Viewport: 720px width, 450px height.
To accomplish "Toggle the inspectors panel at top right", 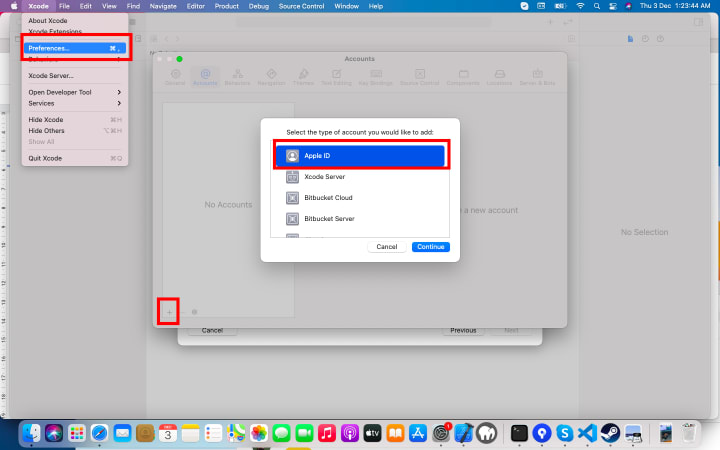I will point(698,22).
